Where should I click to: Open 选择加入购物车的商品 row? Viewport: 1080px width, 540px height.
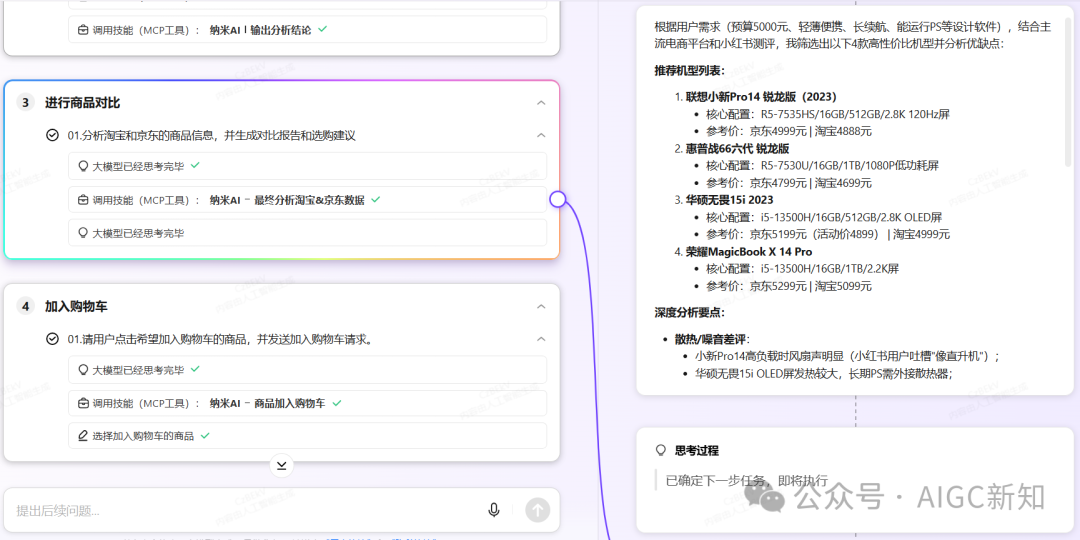pos(307,436)
